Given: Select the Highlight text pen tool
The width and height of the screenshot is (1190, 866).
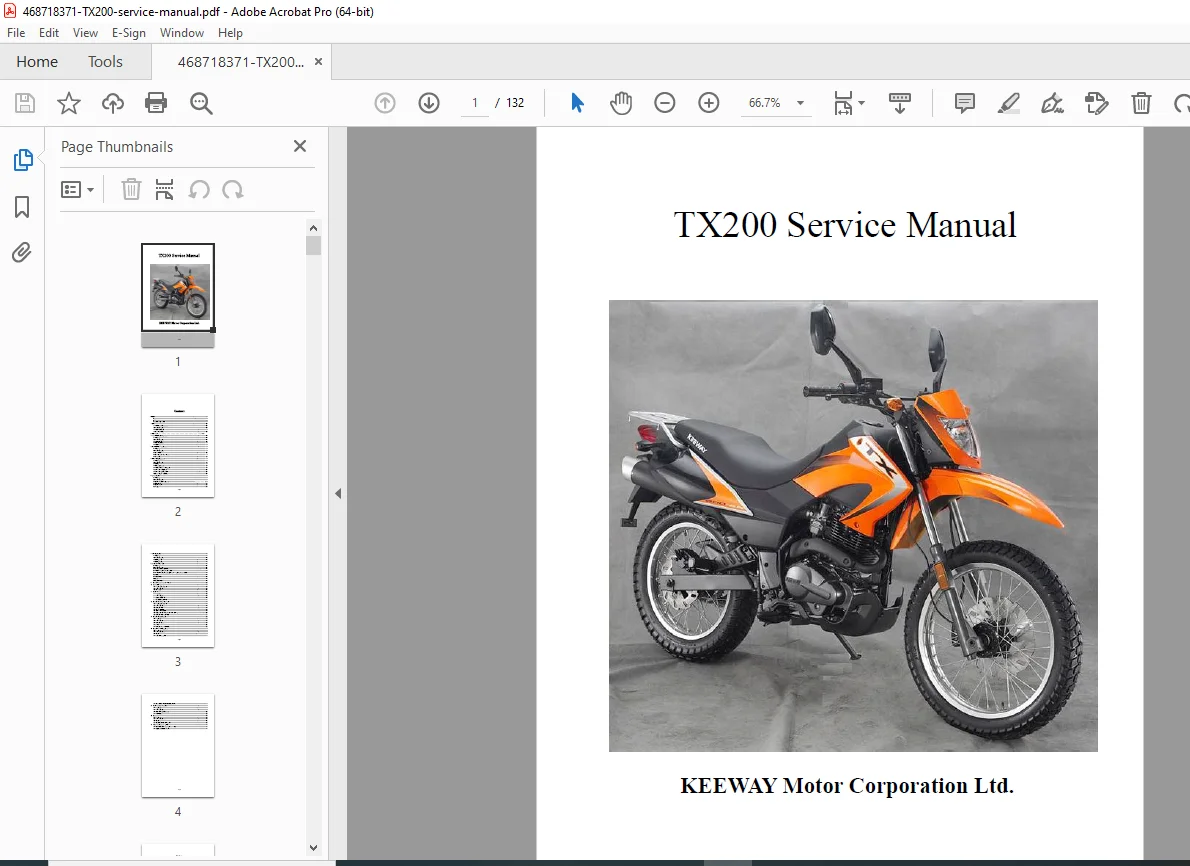Looking at the screenshot, I should [1009, 103].
